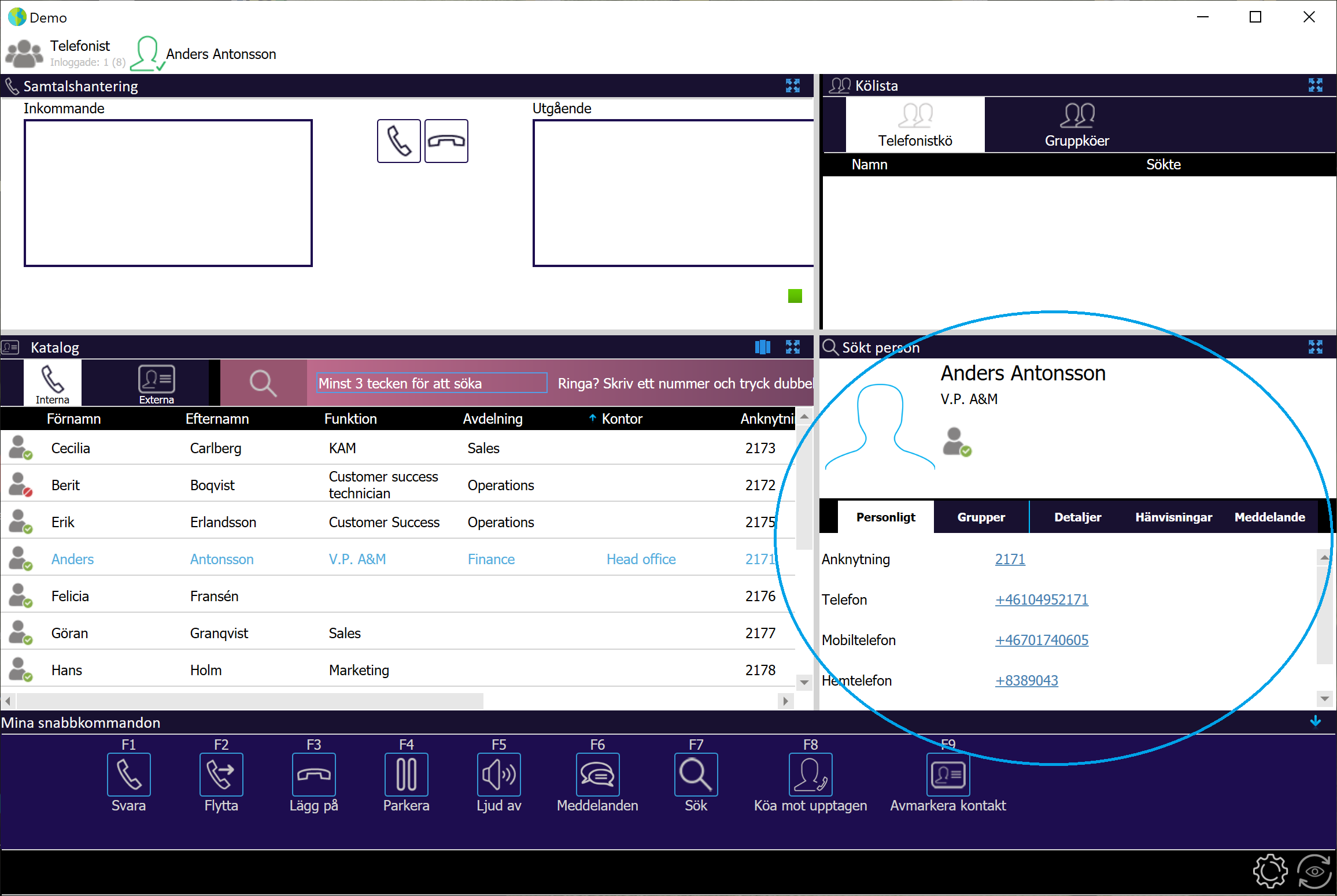Screen dimensions: 1337x896
Task: Click the catalog search input field
Action: tap(432, 383)
